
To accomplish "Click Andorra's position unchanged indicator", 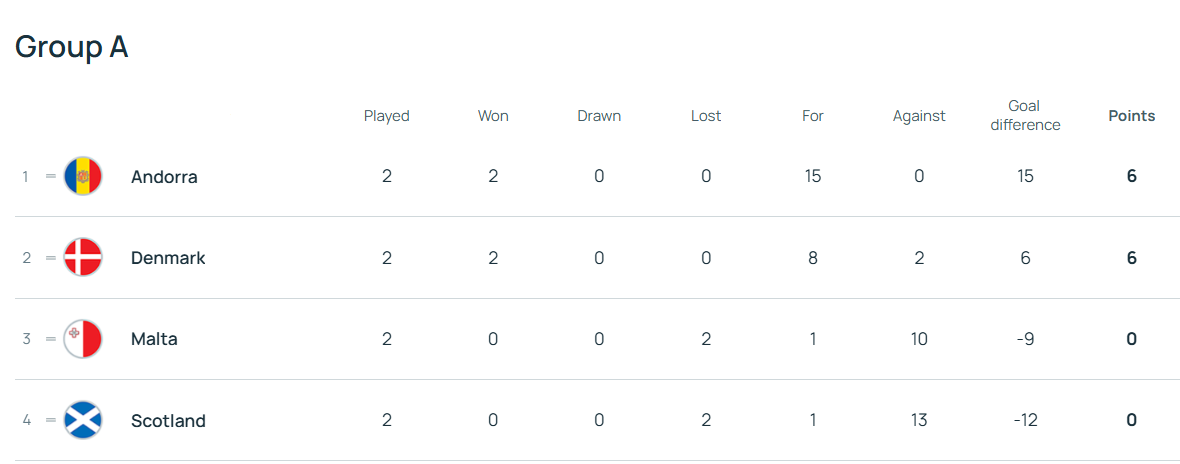I will tap(51, 176).
